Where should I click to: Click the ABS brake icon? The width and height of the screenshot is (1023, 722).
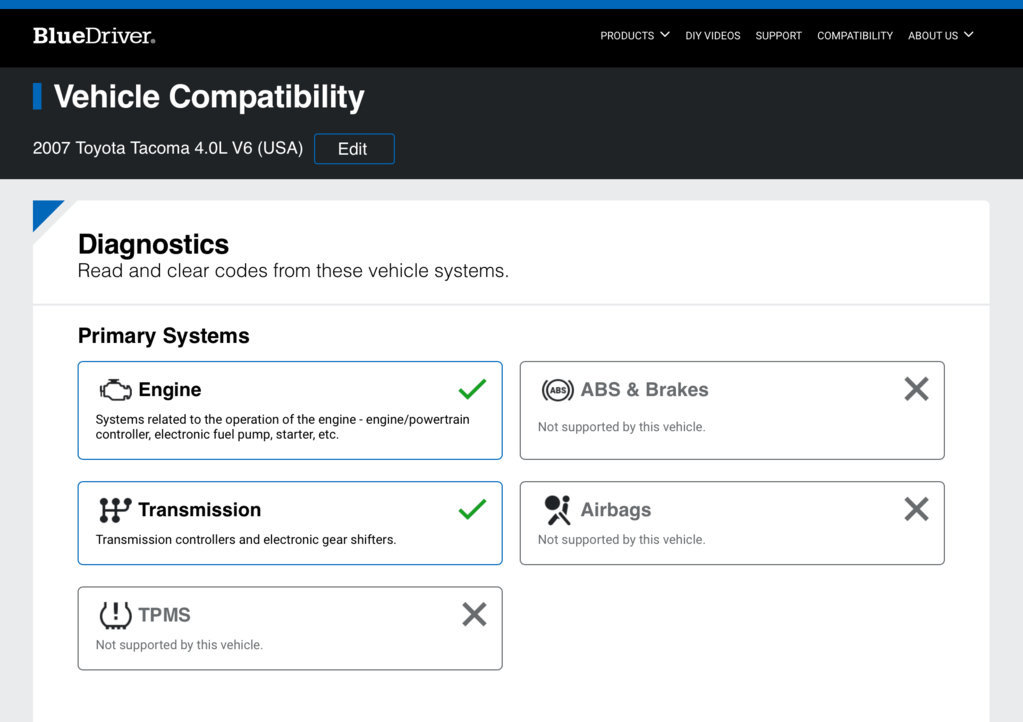pyautogui.click(x=558, y=390)
